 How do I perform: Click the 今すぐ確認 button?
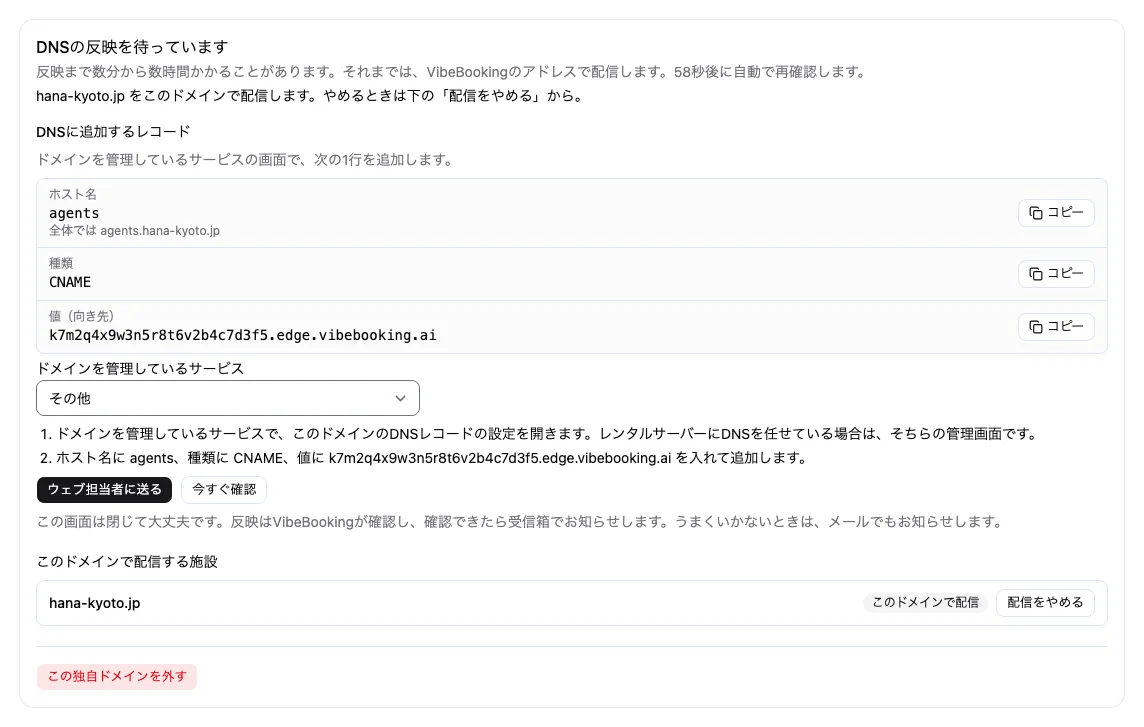[x=224, y=489]
